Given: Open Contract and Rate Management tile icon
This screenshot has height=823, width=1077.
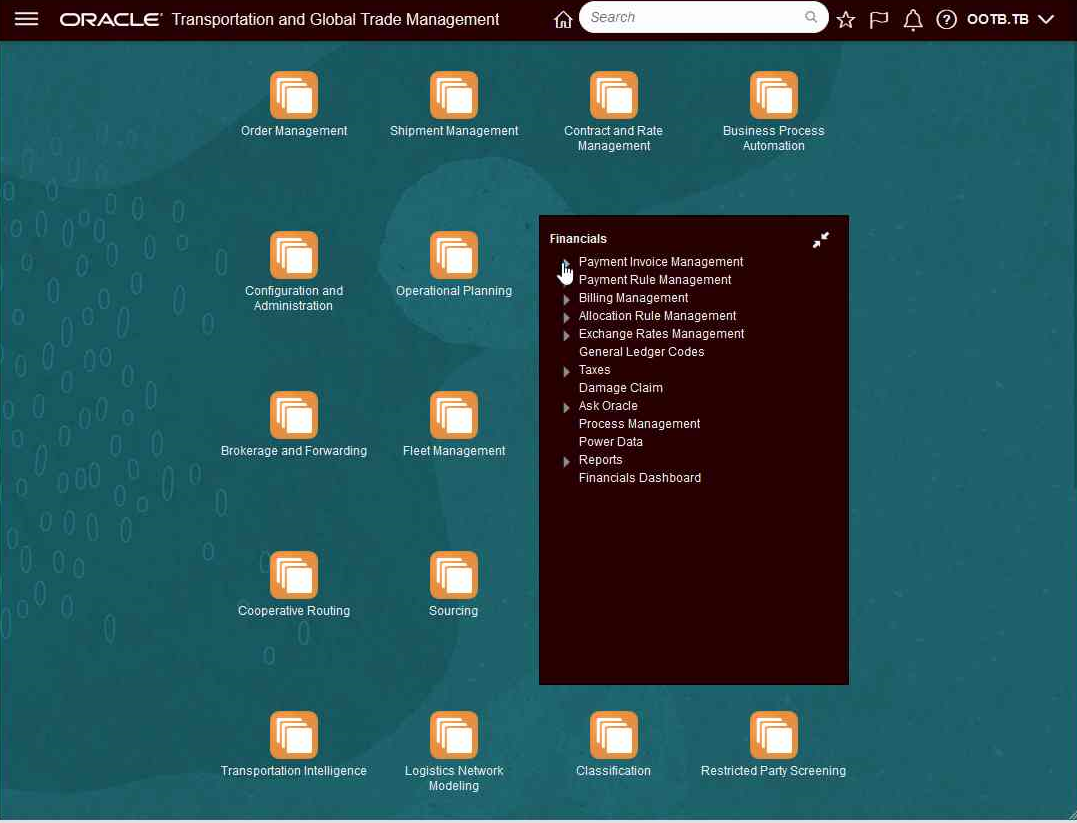Looking at the screenshot, I should point(613,95).
